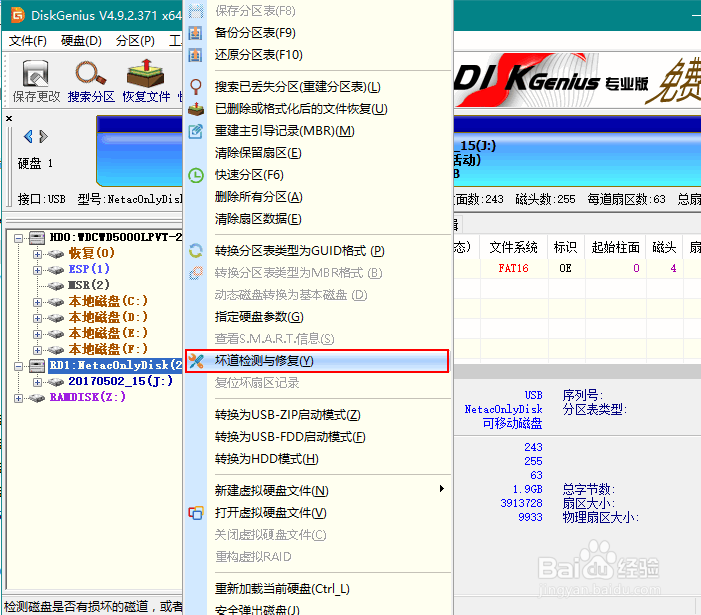Click the RAMDISK(Z:) drive icon

point(37,397)
